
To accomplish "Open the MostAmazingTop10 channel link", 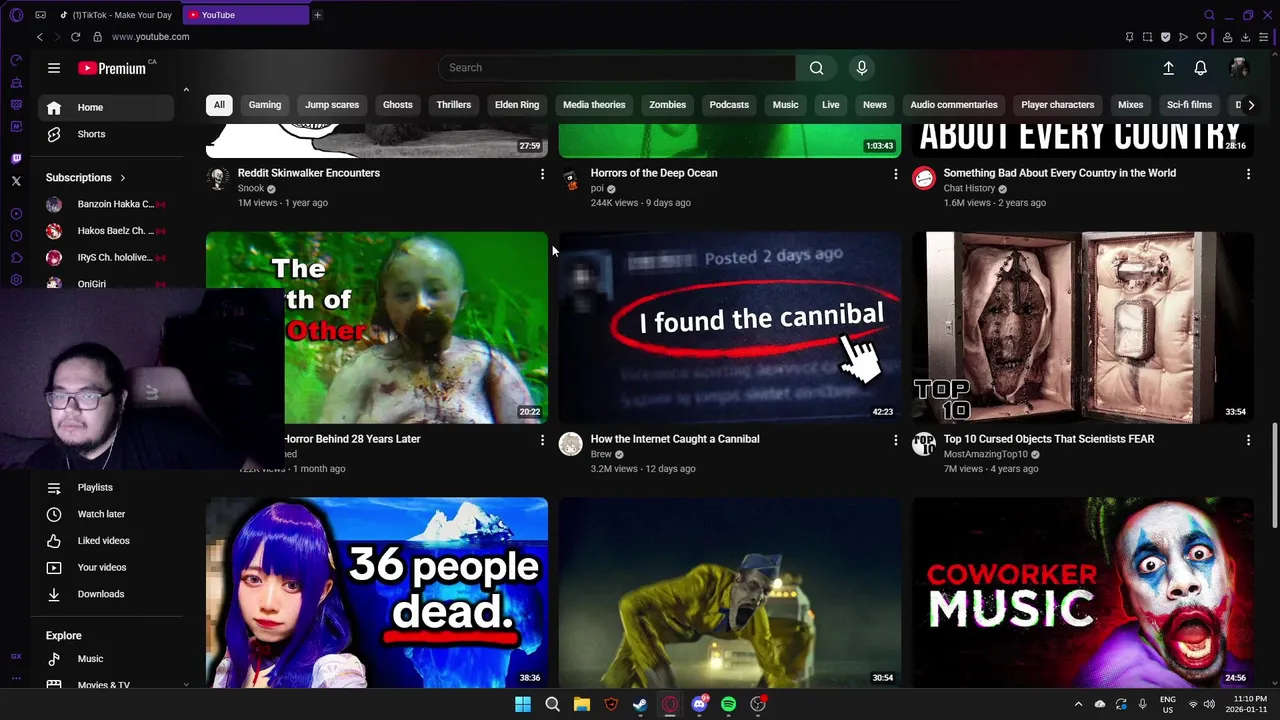I will [x=986, y=454].
